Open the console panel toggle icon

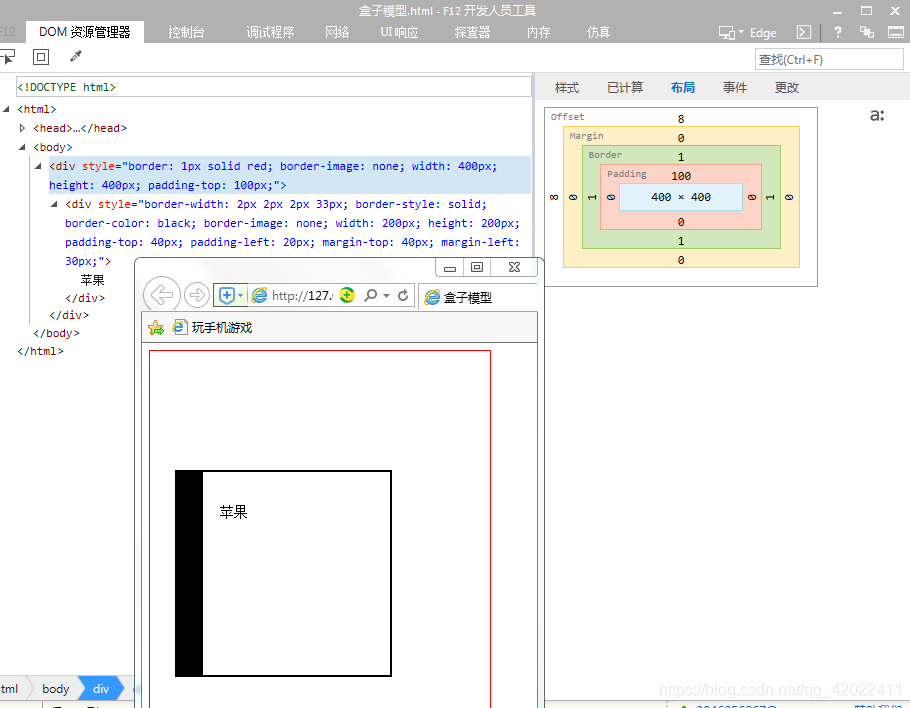click(804, 32)
